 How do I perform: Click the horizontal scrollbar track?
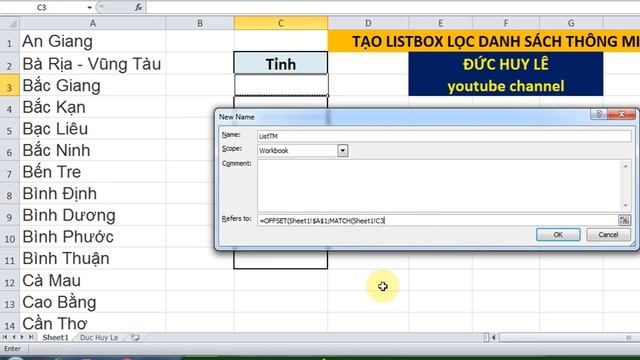point(569,338)
